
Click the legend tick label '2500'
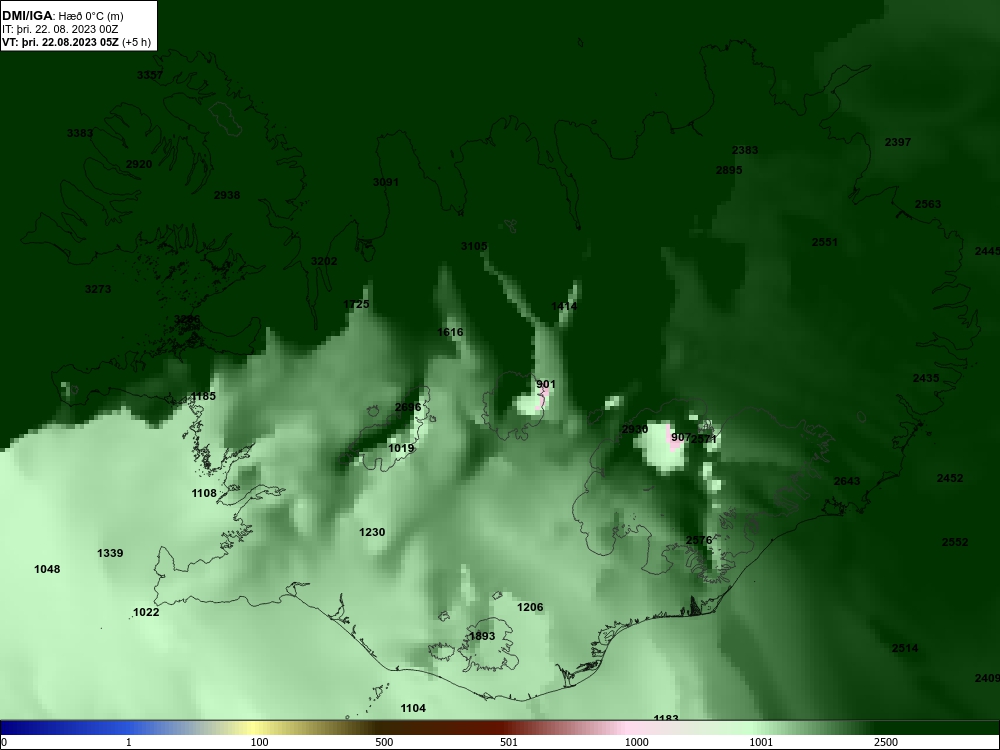[x=886, y=742]
